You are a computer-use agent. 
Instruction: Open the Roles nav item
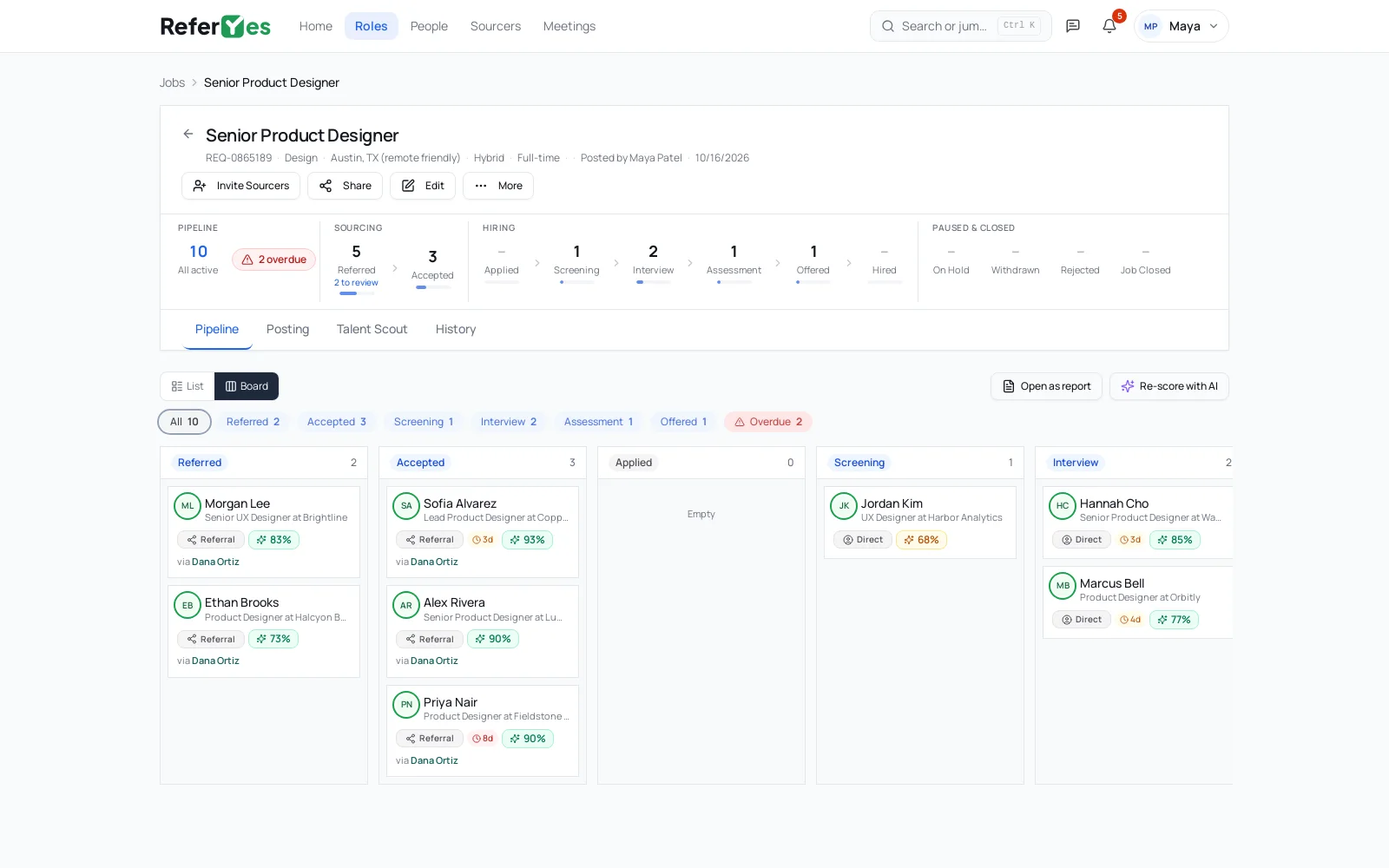pyautogui.click(x=371, y=26)
